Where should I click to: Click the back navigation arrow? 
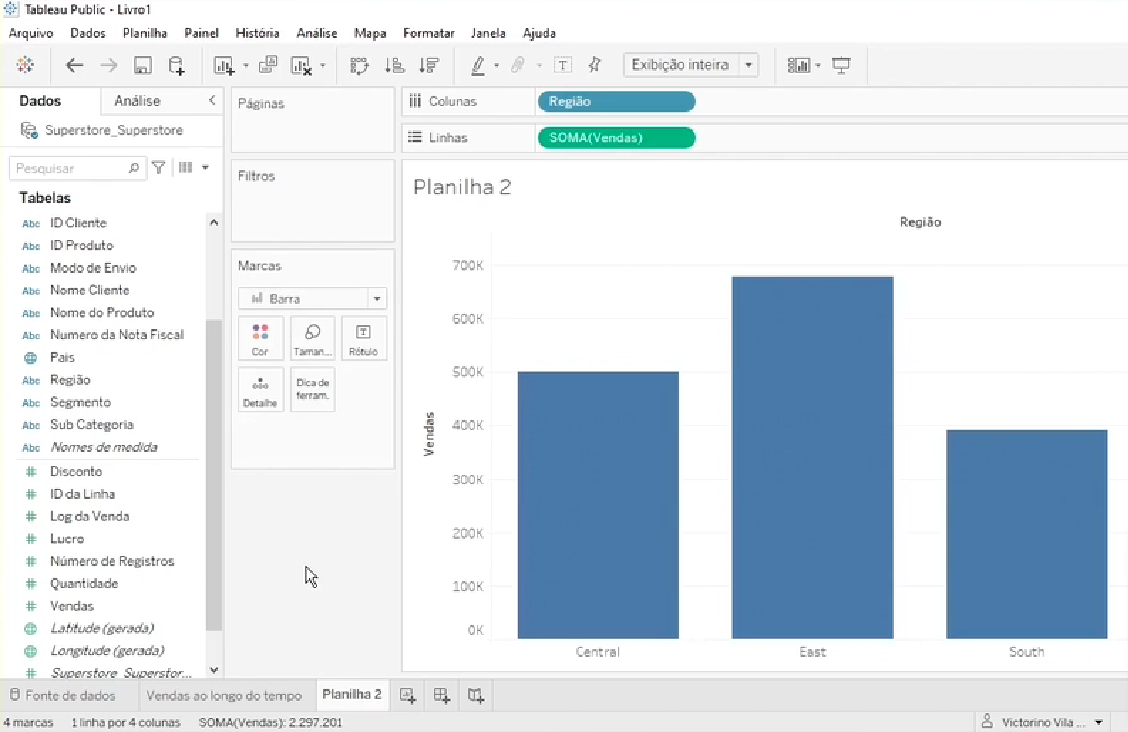[x=75, y=64]
